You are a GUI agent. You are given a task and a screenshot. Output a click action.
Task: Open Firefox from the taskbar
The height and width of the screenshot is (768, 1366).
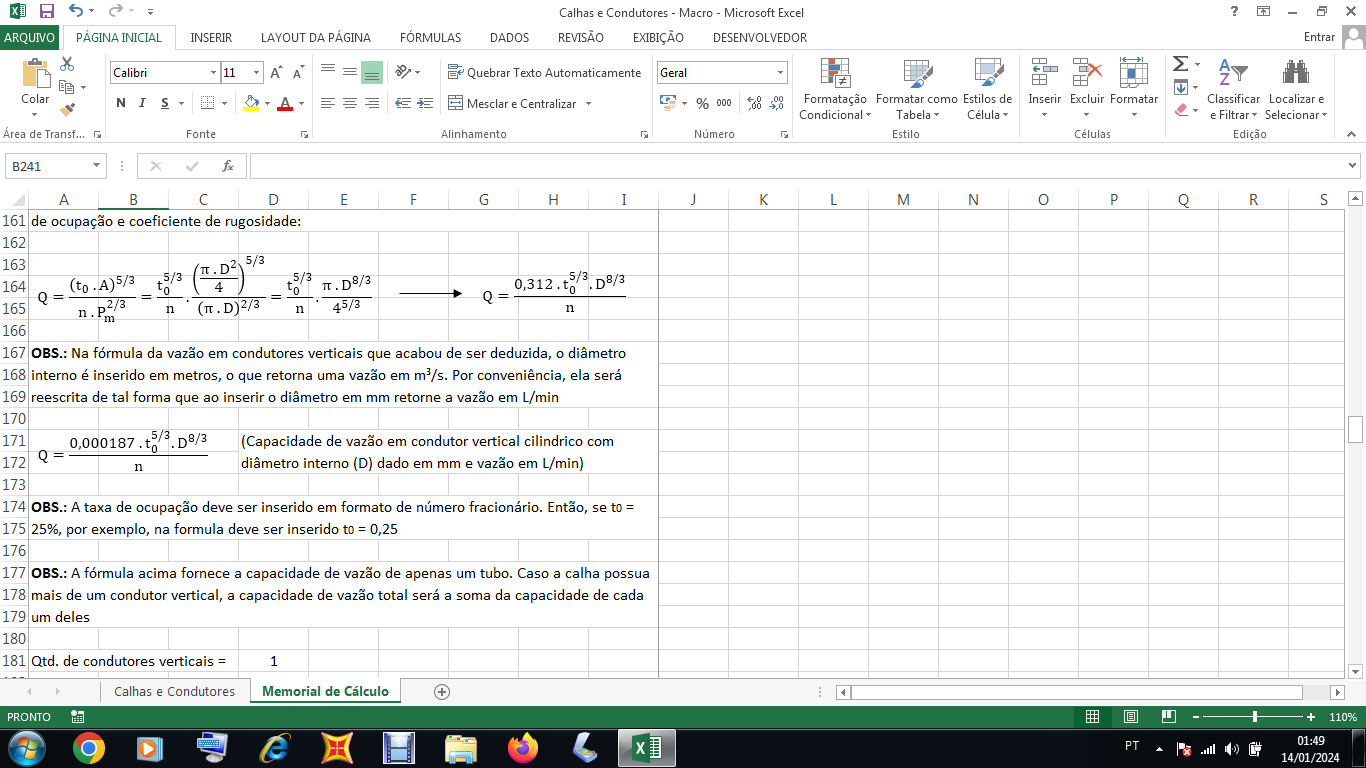click(x=522, y=748)
